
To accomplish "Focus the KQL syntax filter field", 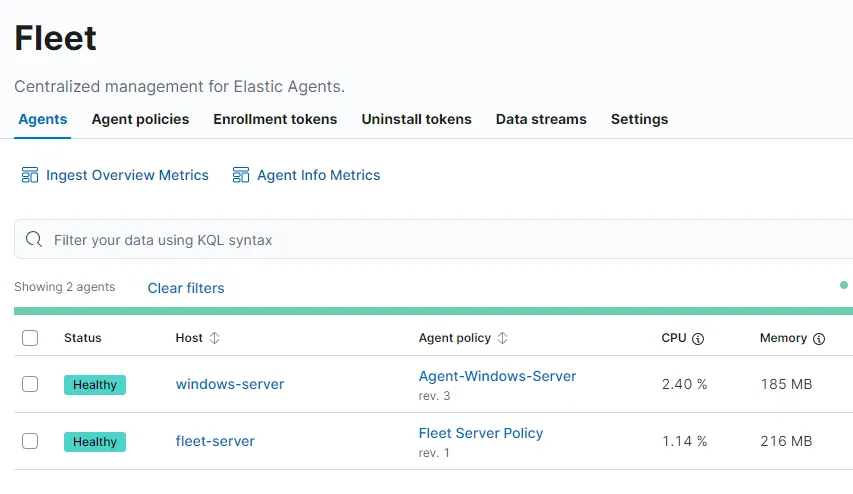I will (x=434, y=239).
